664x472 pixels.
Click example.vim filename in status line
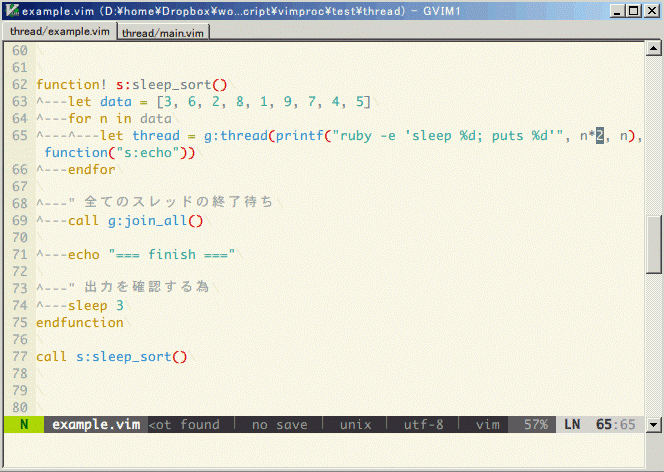click(x=96, y=424)
